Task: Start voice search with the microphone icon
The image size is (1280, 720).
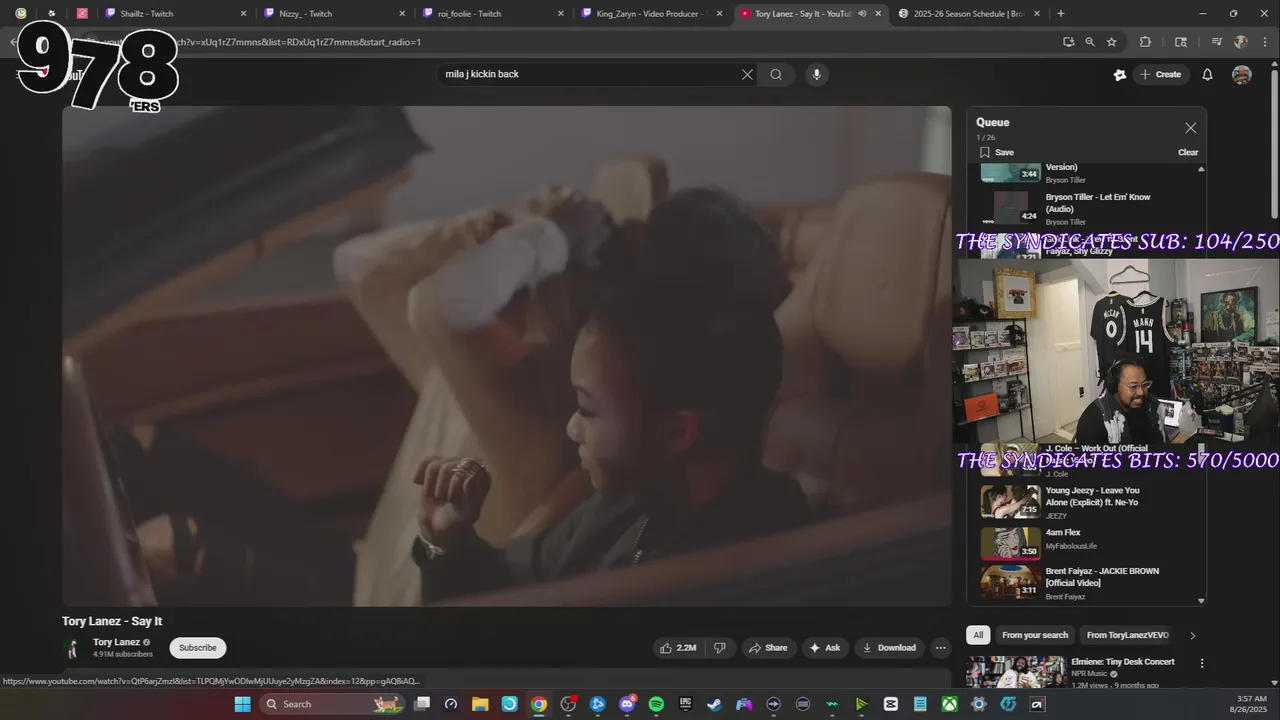Action: click(817, 74)
